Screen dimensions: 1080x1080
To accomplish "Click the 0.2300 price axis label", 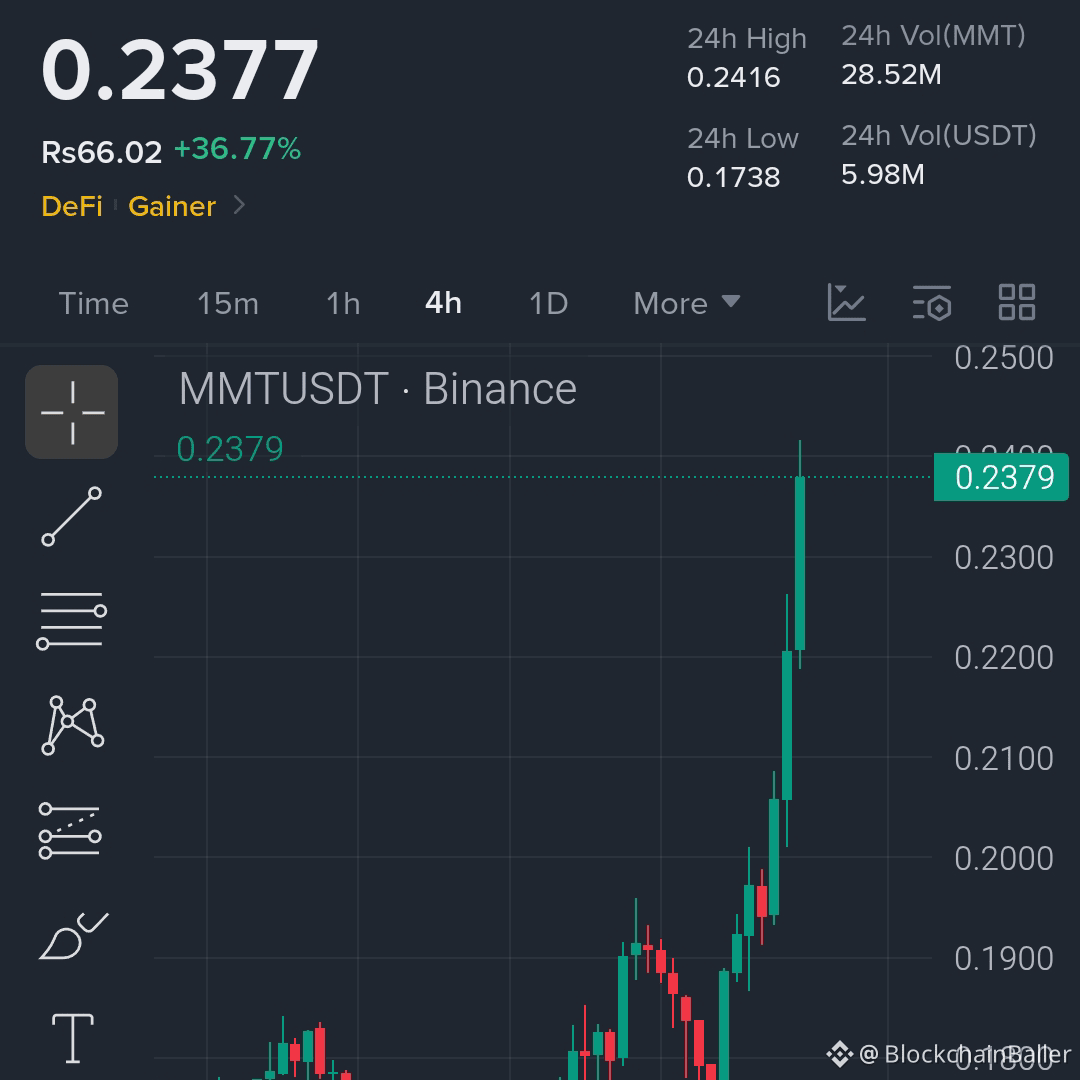I will (1004, 558).
